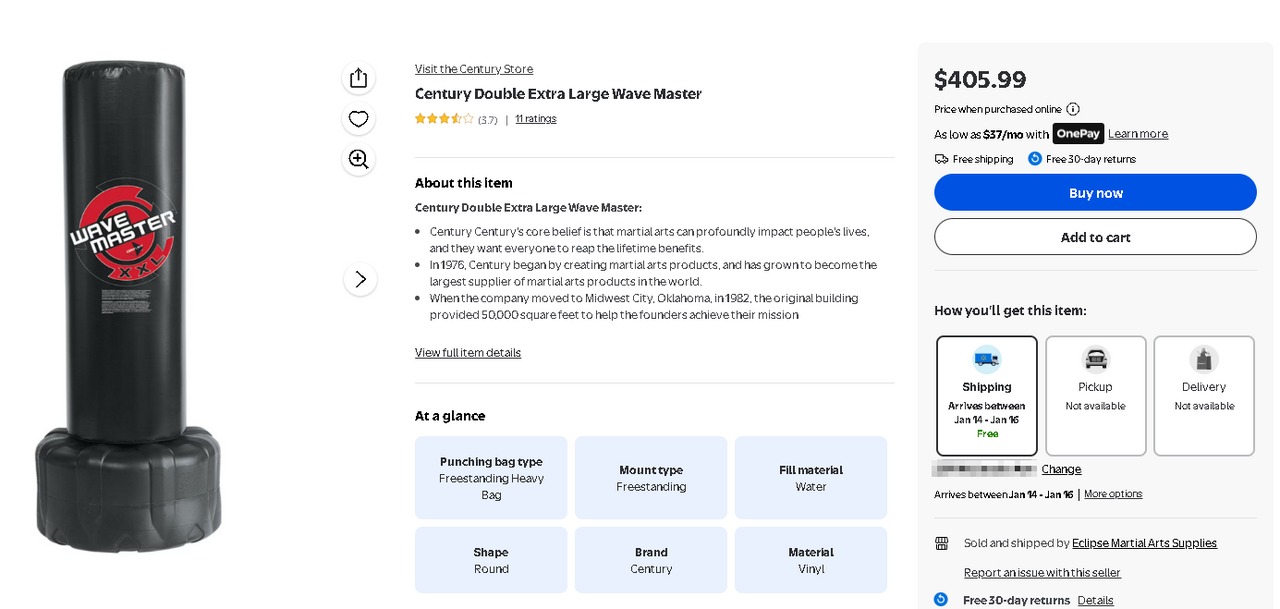Image resolution: width=1280 pixels, height=609 pixels.
Task: Click Add to cart button
Action: 1095,237
